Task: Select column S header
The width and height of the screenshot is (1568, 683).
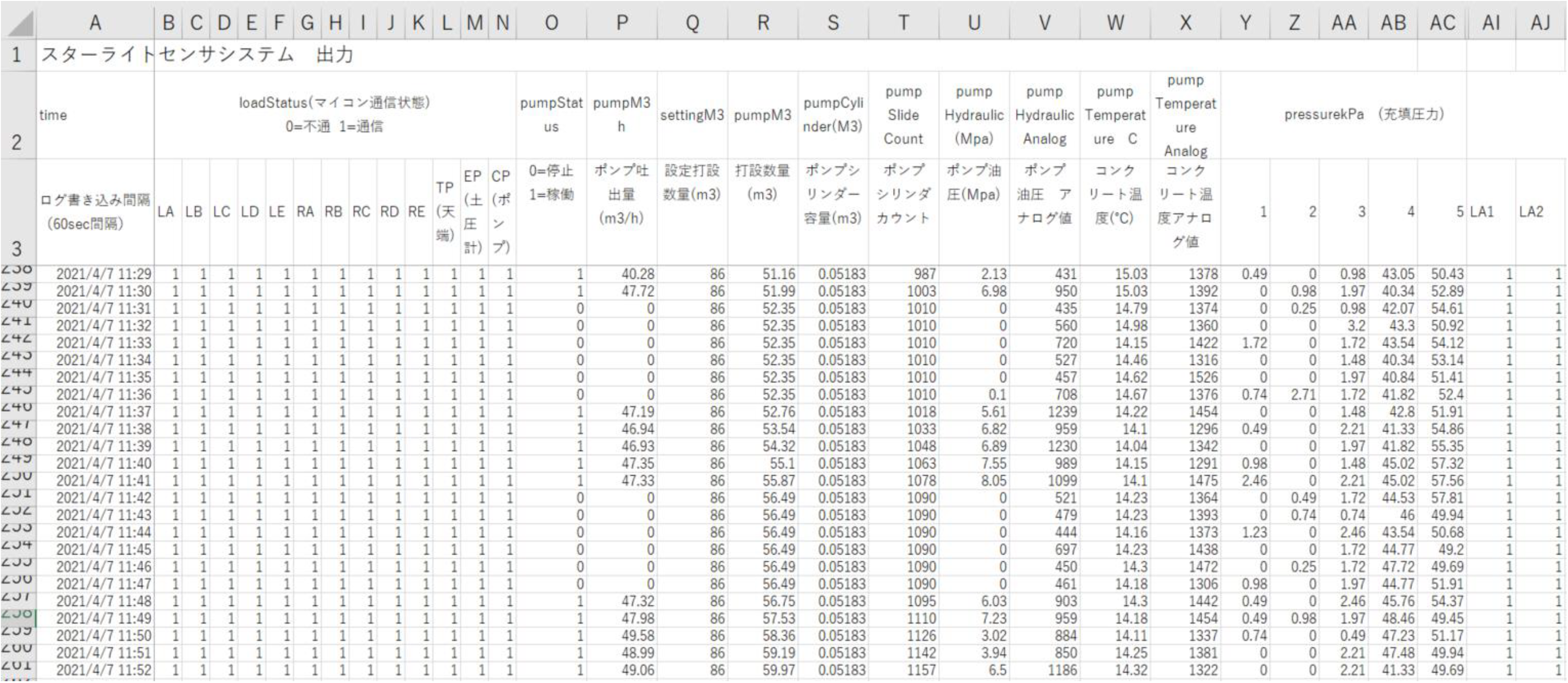Action: [x=833, y=23]
